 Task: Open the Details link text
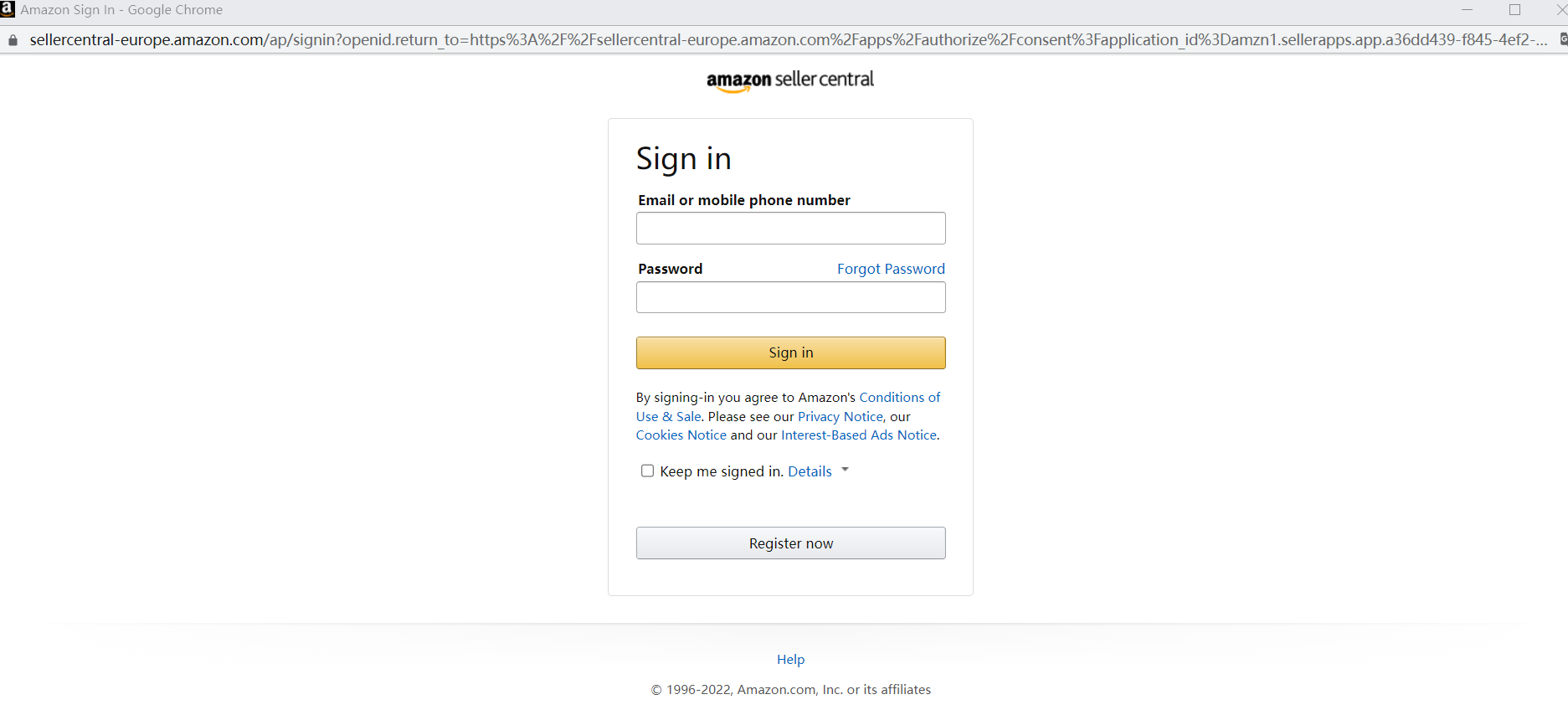click(810, 471)
